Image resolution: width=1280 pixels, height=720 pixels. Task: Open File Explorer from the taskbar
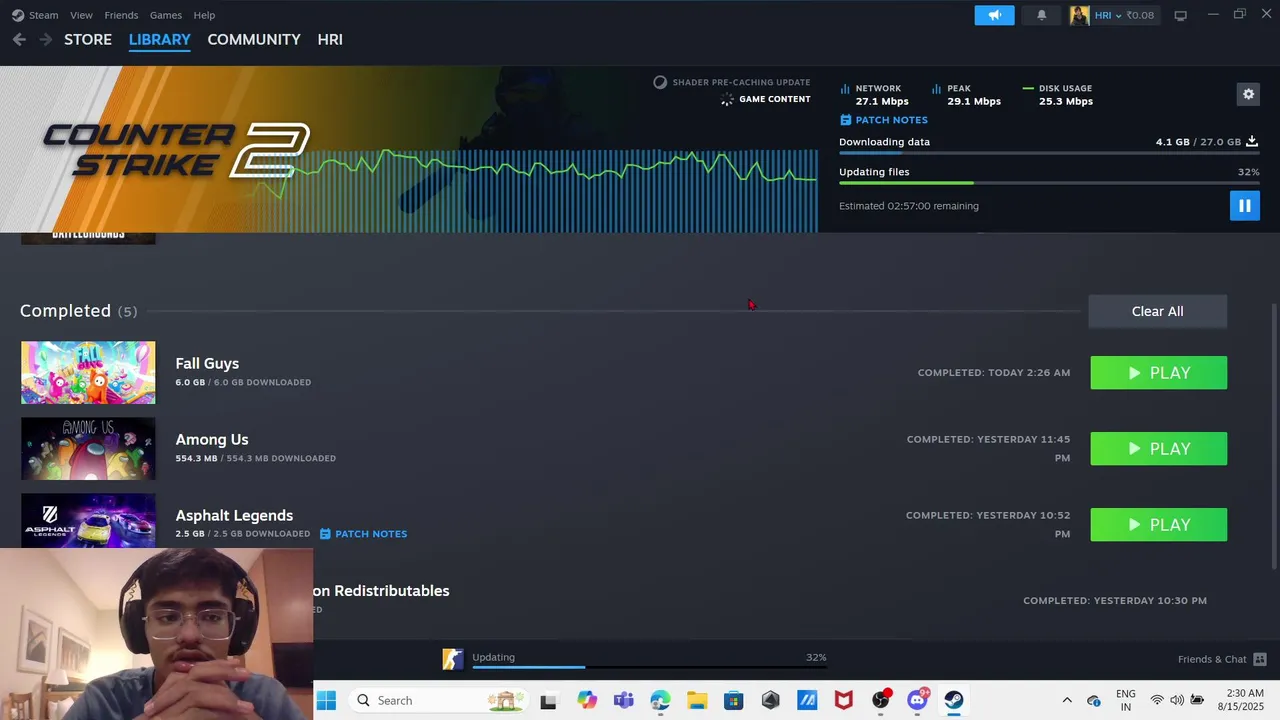(697, 701)
